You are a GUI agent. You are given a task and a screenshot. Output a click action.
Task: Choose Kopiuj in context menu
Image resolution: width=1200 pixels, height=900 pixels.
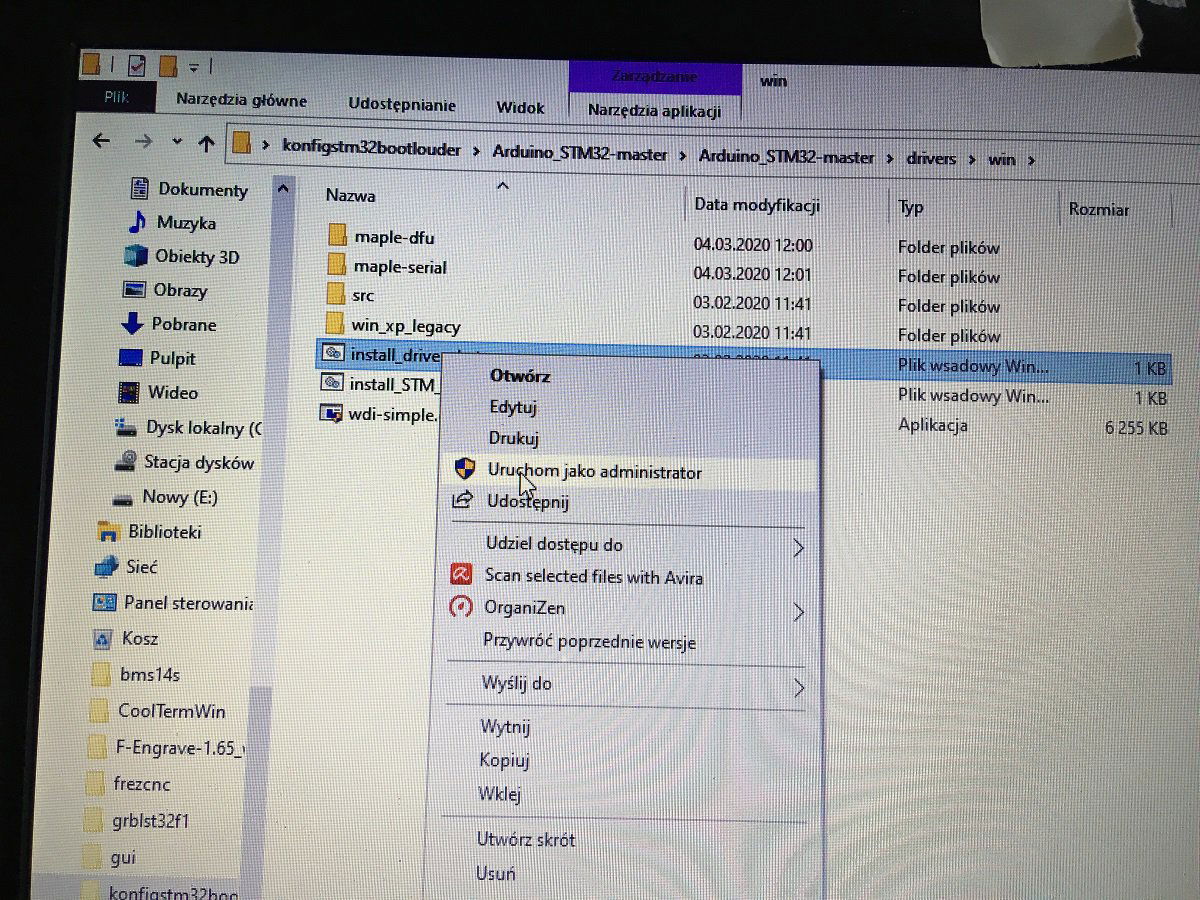[504, 760]
